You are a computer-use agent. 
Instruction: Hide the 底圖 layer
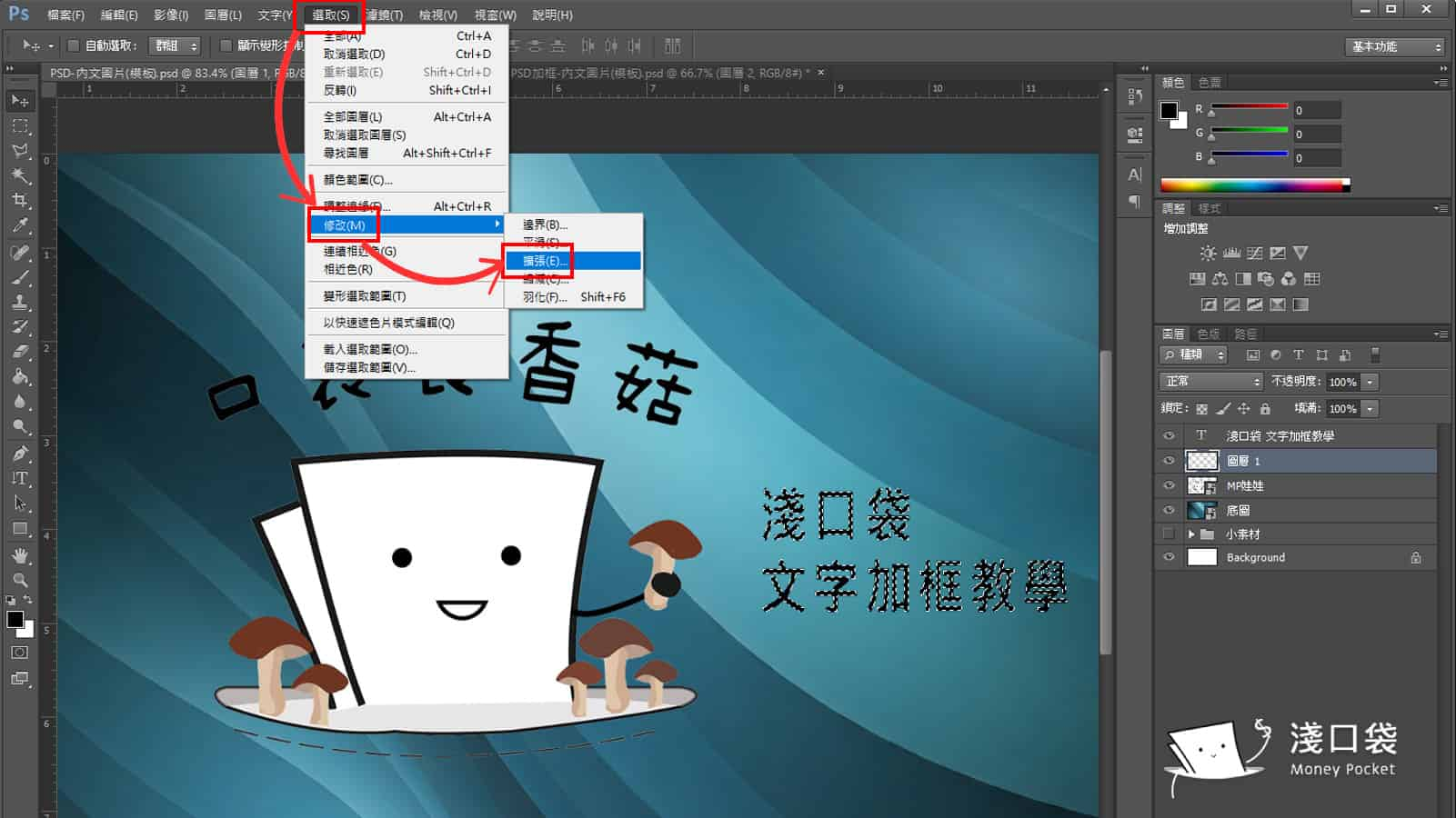pos(1169,510)
